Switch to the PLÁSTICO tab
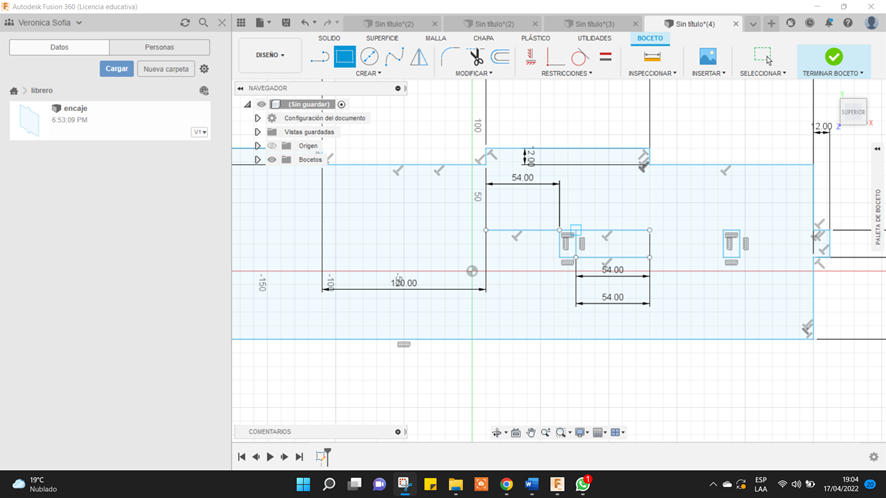This screenshot has width=886, height=498. (x=536, y=38)
